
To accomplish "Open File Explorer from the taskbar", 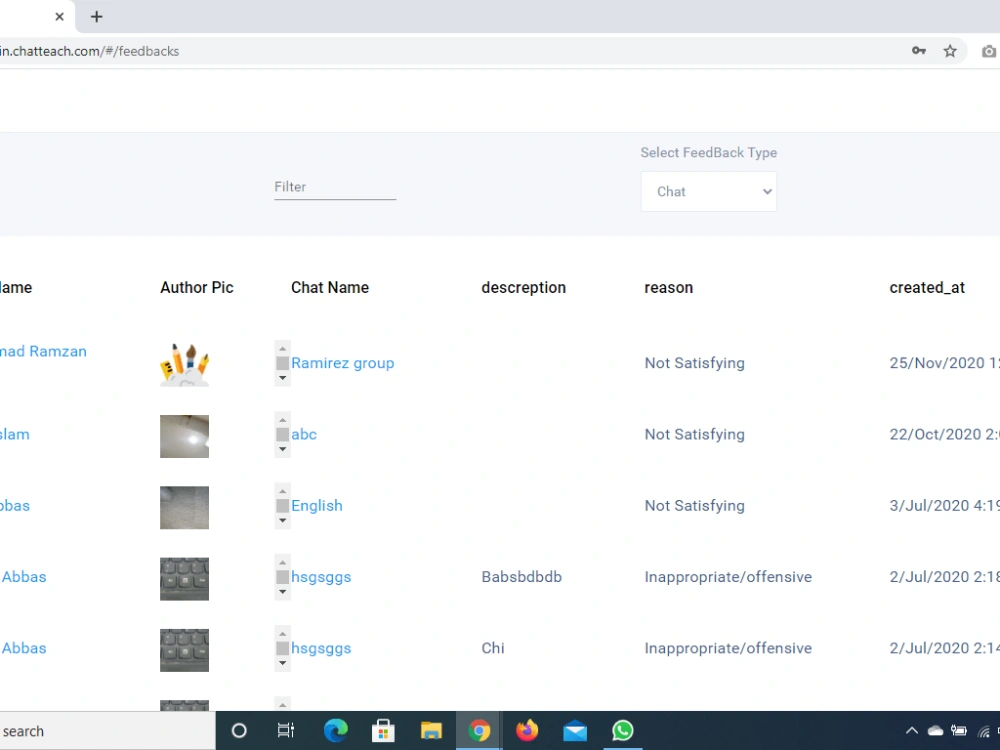I will [431, 730].
